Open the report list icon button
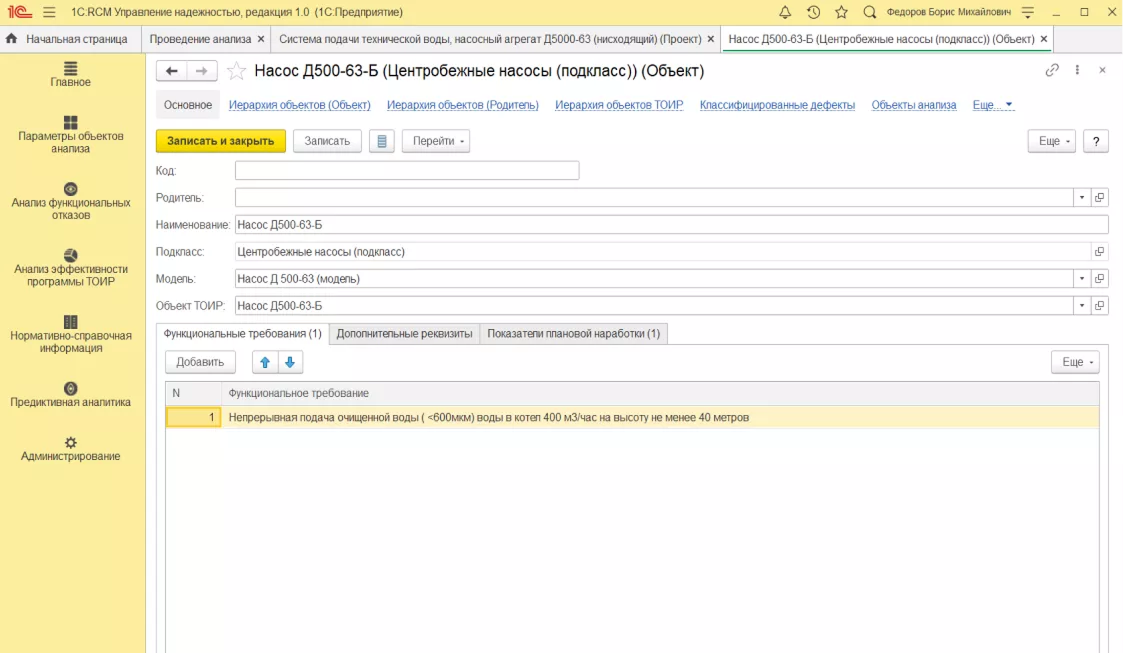The image size is (1123, 653). tap(382, 141)
